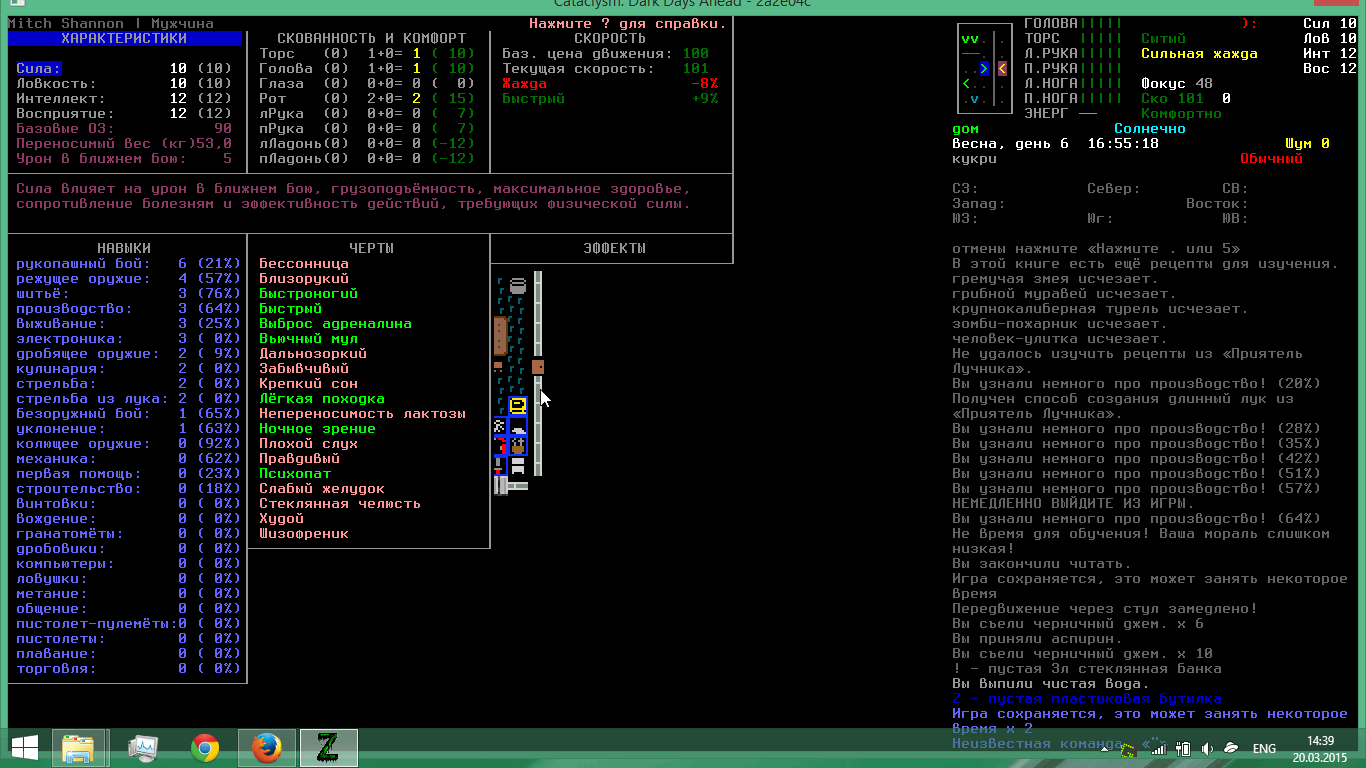Click the 'Вы приняли аспирин.' log message
The image size is (1366, 768).
(1037, 639)
